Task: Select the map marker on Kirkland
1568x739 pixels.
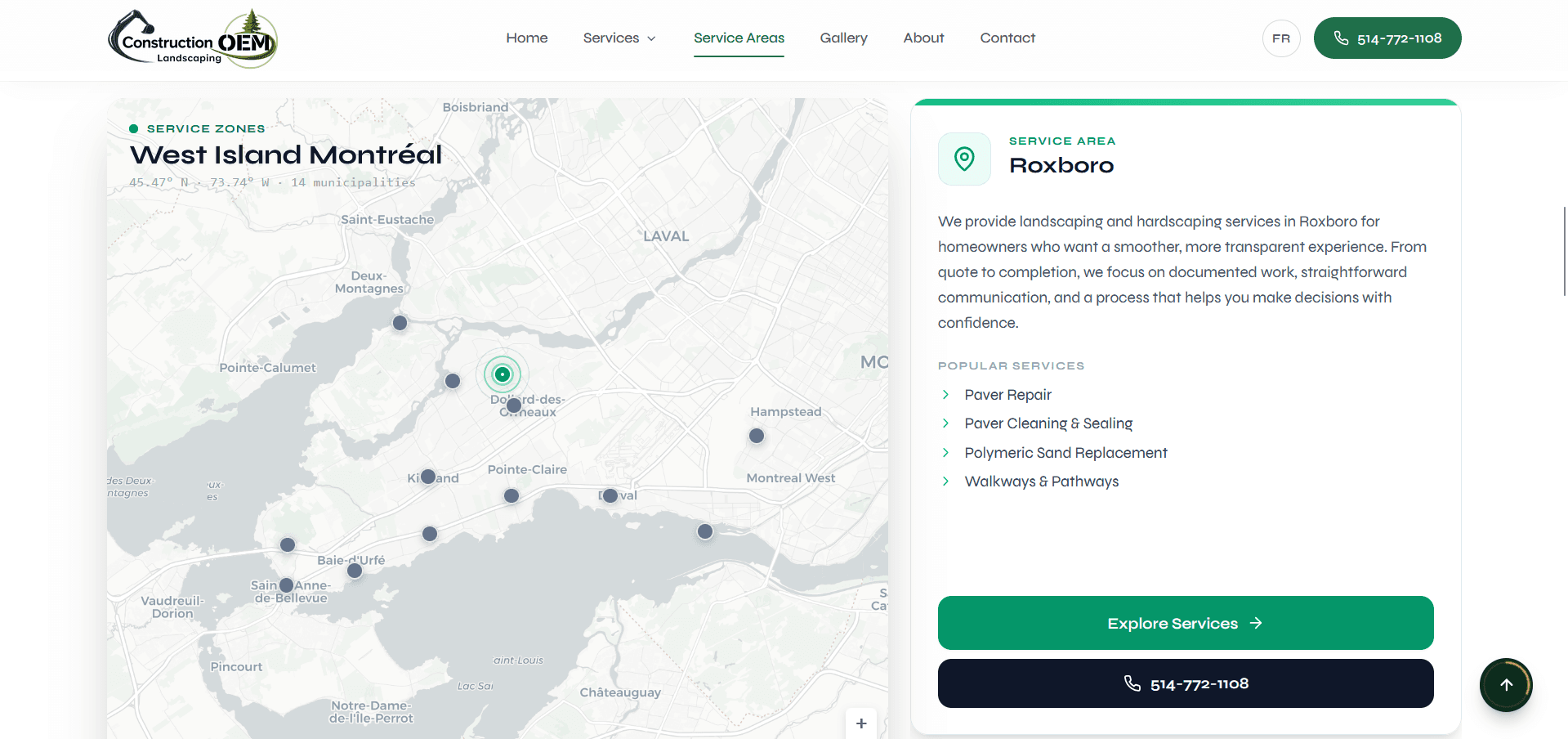Action: [x=428, y=476]
